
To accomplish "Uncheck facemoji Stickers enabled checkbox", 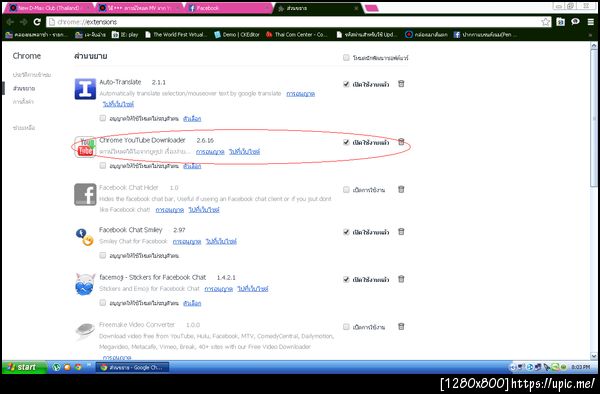I will pos(346,279).
